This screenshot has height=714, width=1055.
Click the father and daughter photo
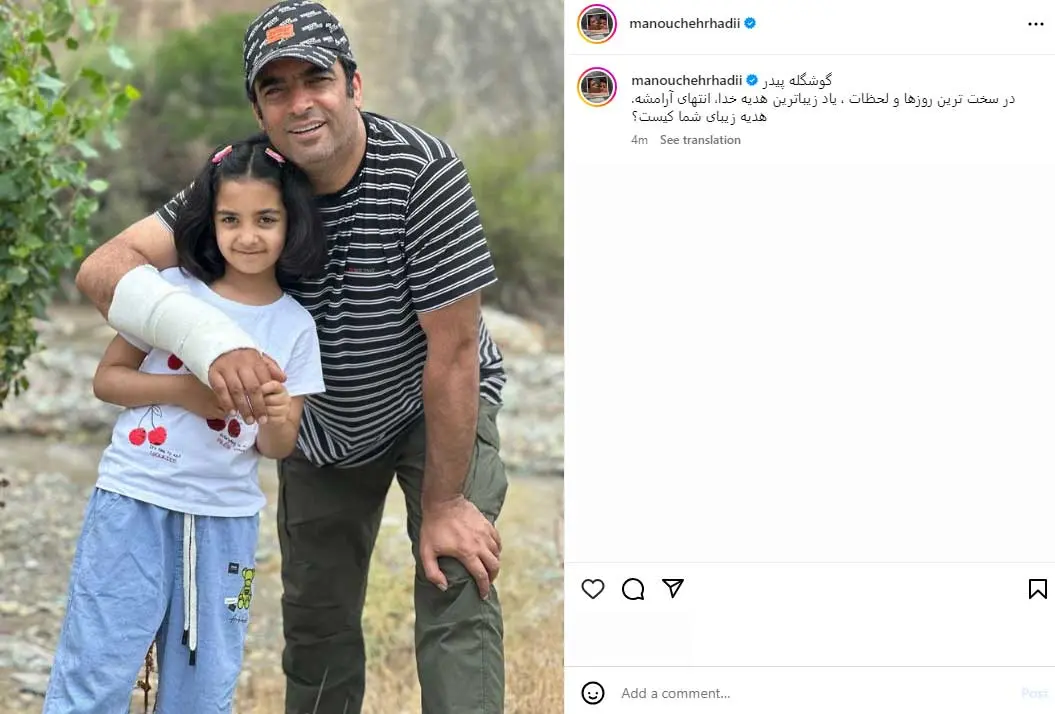(282, 357)
